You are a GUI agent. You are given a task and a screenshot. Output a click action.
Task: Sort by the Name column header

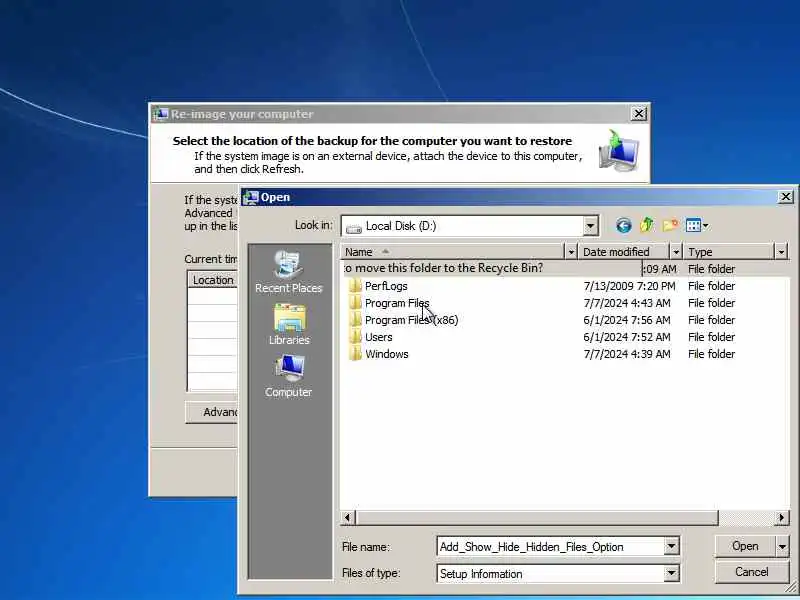point(453,252)
